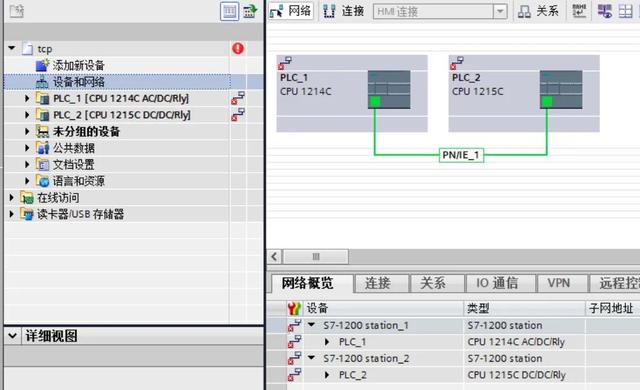Click the 设备 column header
Screen dimensions: 640x390
384,308
